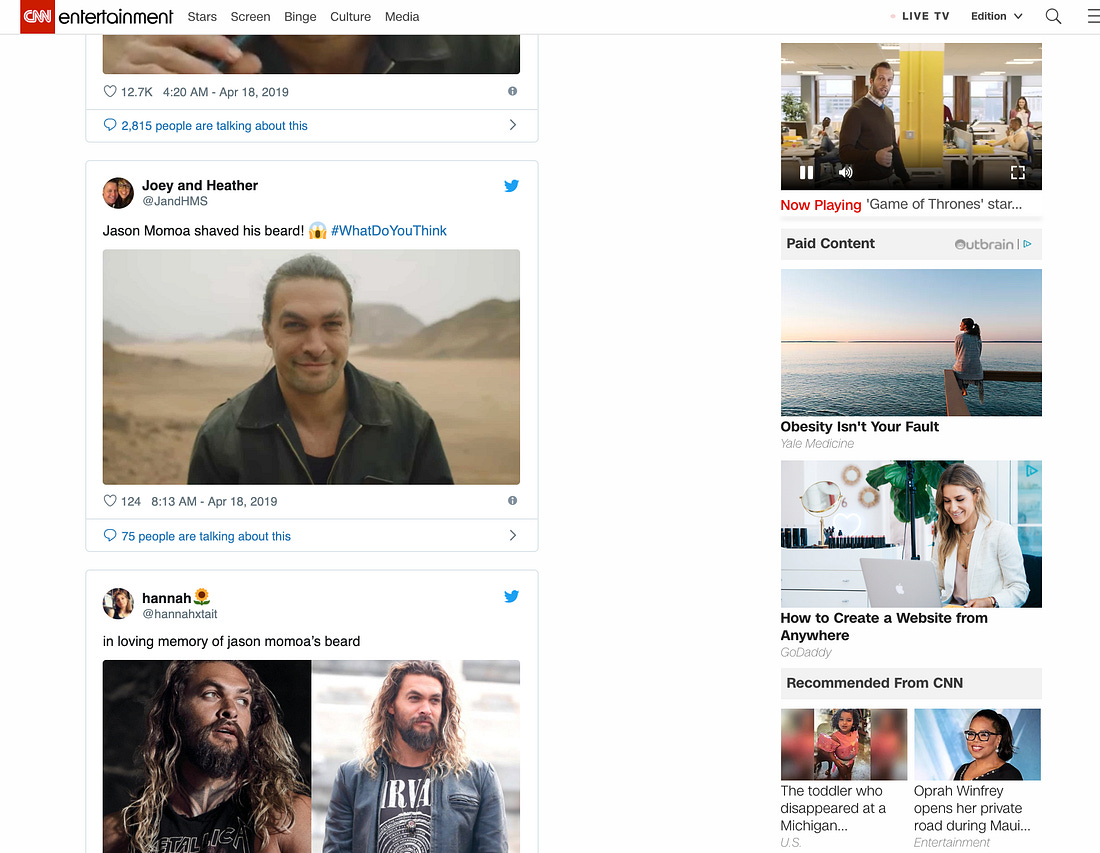This screenshot has height=853, width=1100.
Task: Open timestamp 4:20 AM - Apr 18, 2019
Action: click(x=226, y=92)
